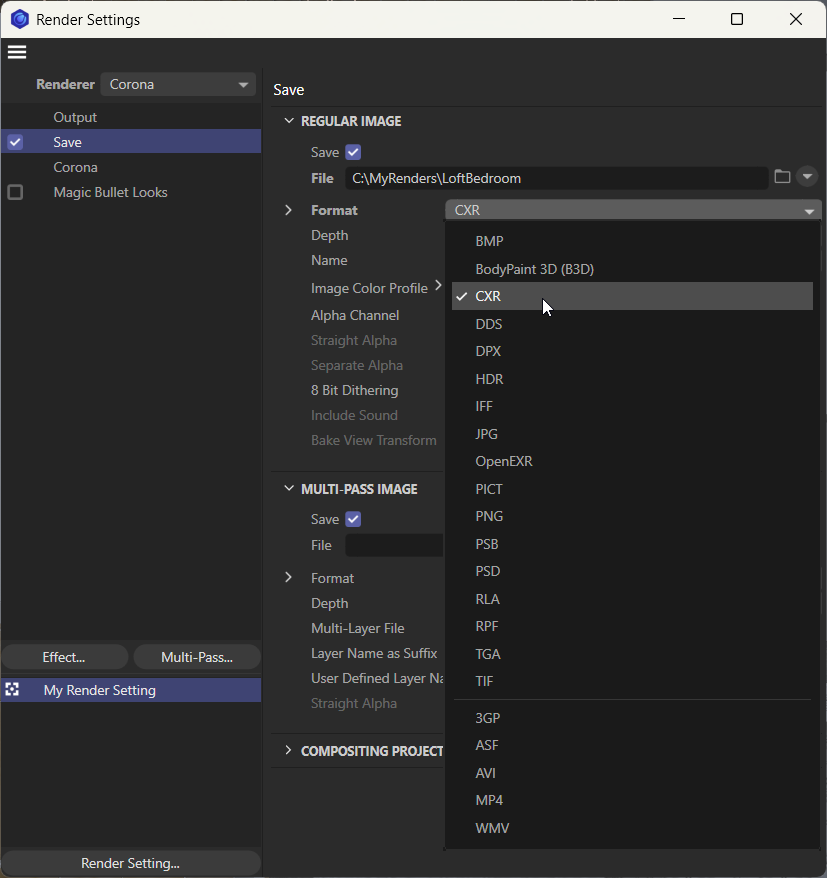Screen dimensions: 827x878
Task: Select JPG as output format
Action: [632, 434]
